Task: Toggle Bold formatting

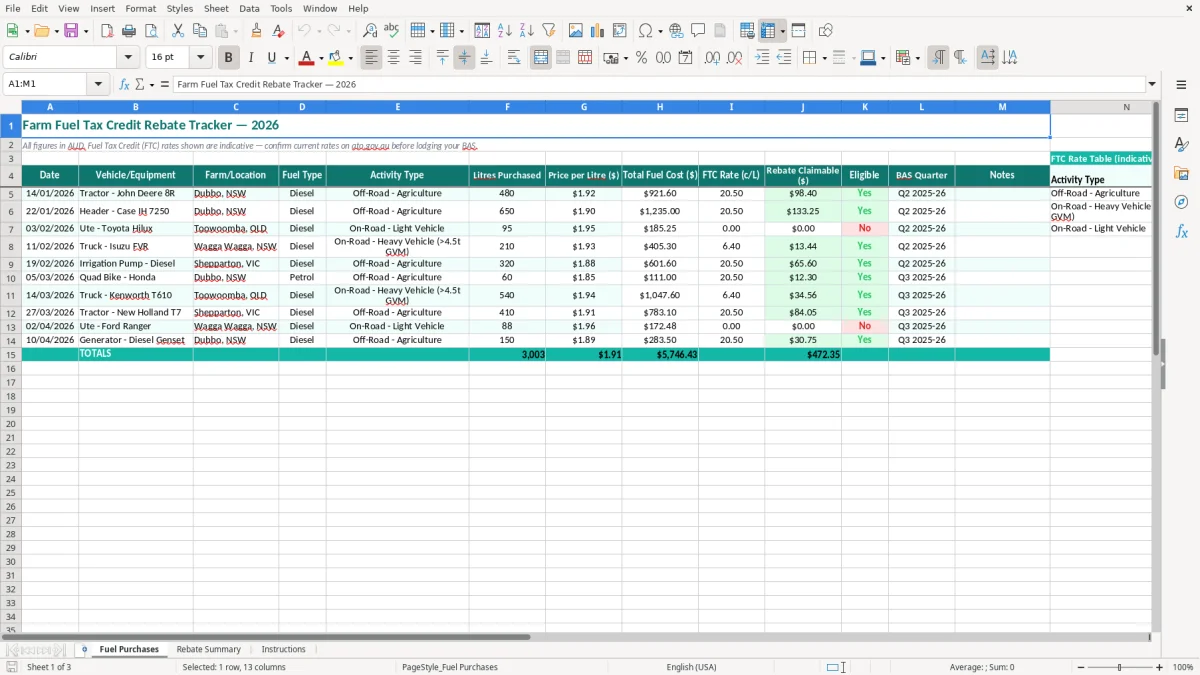Action: pos(229,58)
